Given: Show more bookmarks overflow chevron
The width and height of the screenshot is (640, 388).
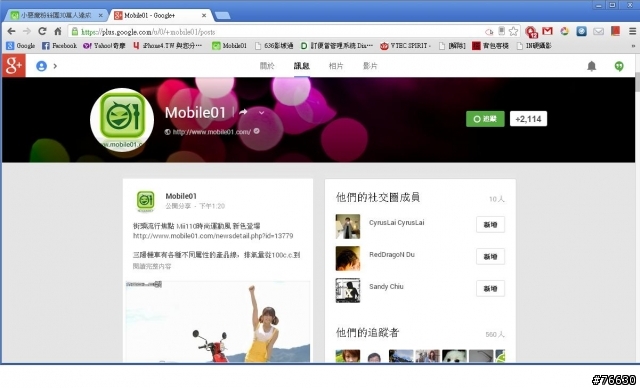Looking at the screenshot, I should (633, 46).
